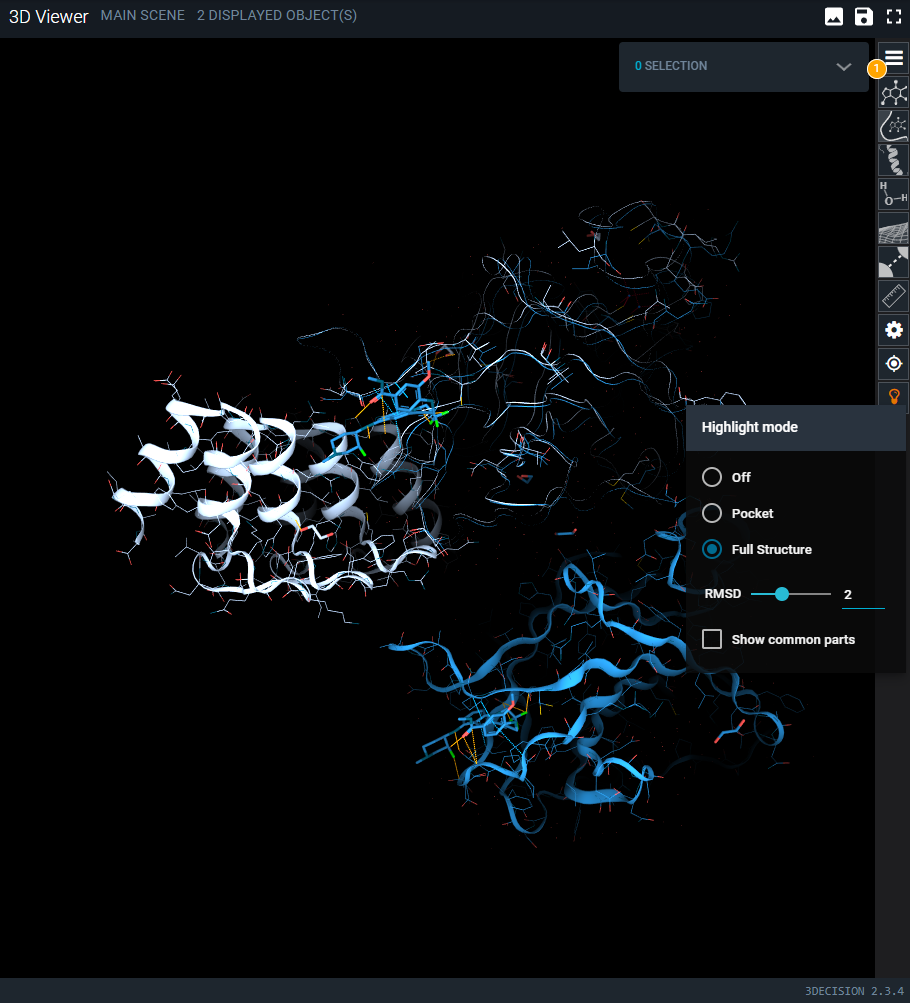Open the 2 DISPLAYED OBJECT(S) tab
The height and width of the screenshot is (1003, 910).
pos(276,15)
